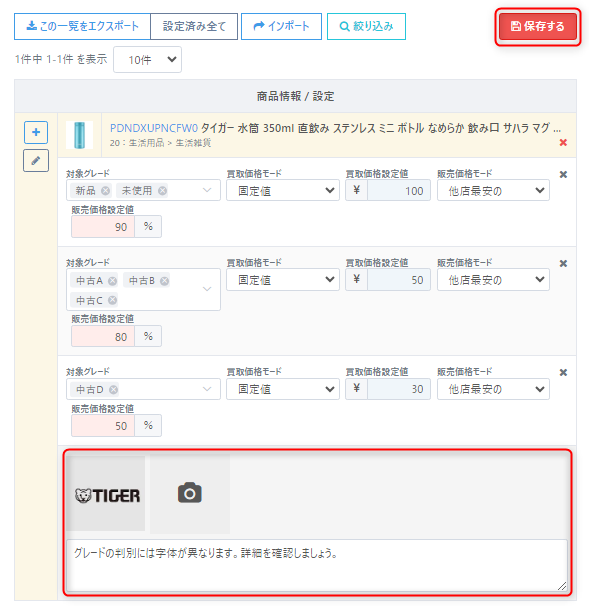Image resolution: width=589 pixels, height=606 pixels.
Task: Open product link PDNDXUPNCFW0
Action: (x=154, y=128)
